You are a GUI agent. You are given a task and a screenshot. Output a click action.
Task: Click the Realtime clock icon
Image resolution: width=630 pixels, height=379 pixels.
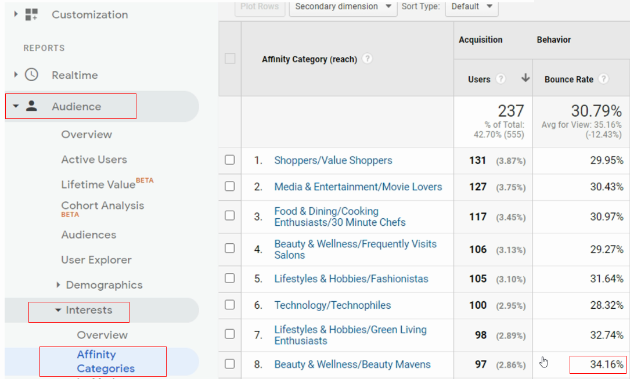pyautogui.click(x=31, y=75)
